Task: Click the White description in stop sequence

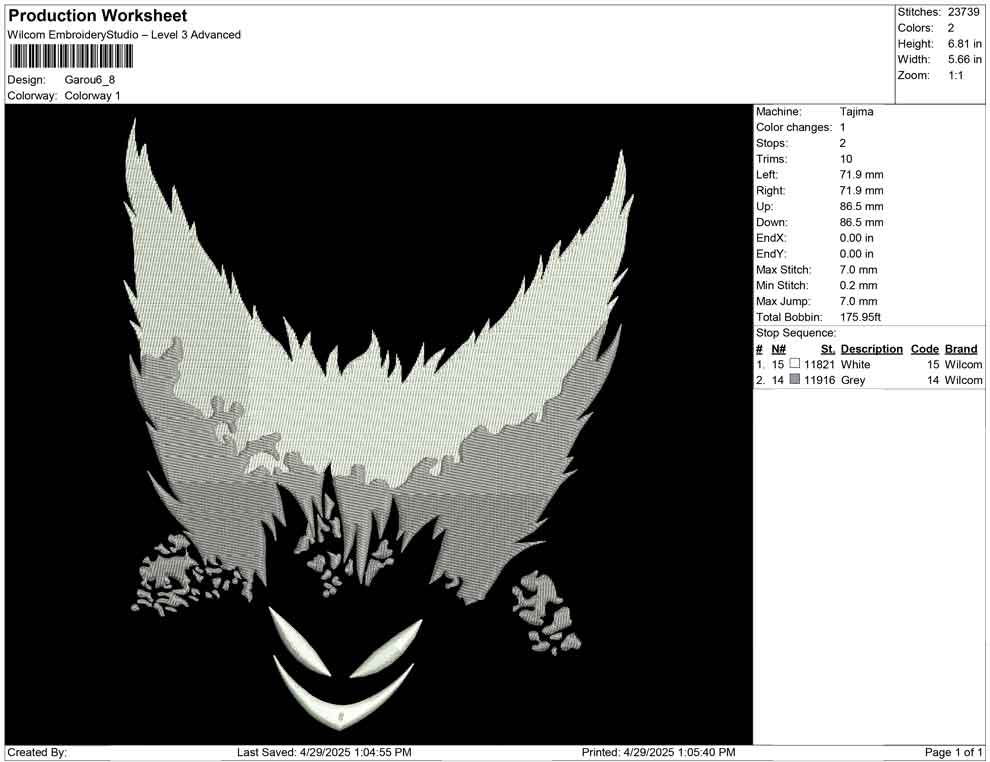Action: click(x=856, y=364)
